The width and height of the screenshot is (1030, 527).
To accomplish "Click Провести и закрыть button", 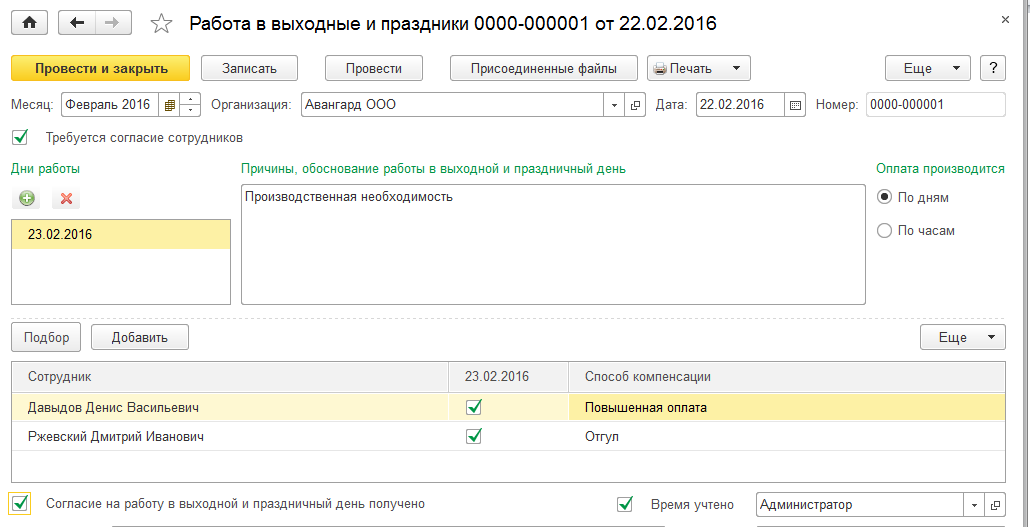I will pyautogui.click(x=101, y=68).
